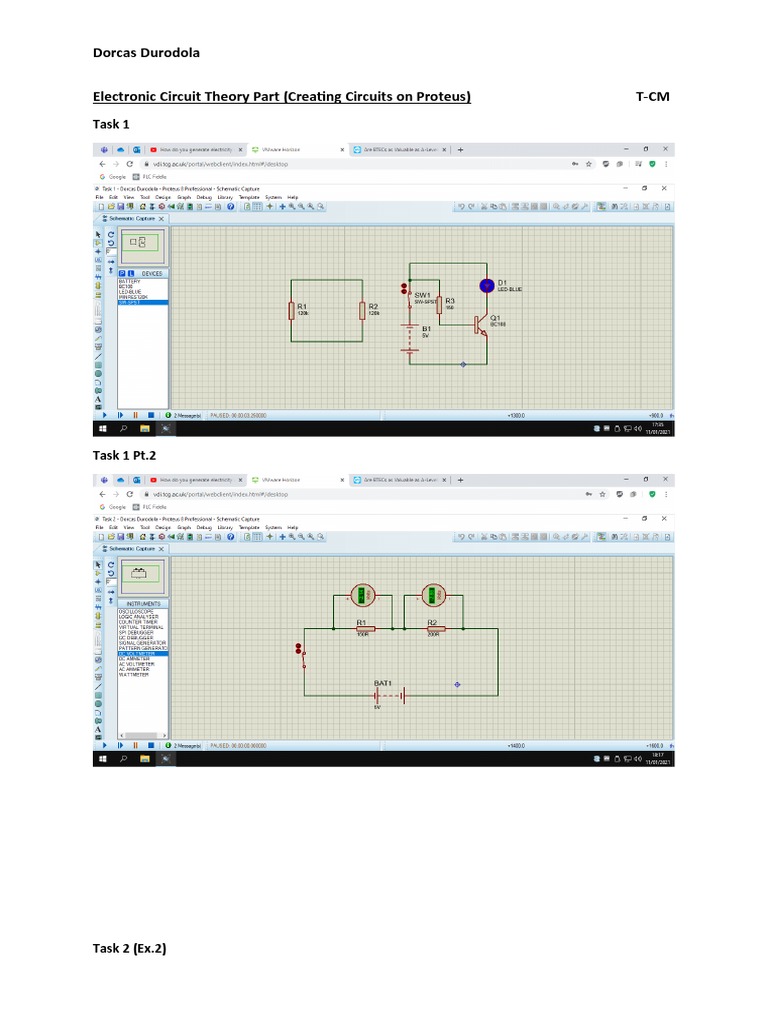This screenshot has width=768, height=1024.
Task: Select the Schematic Capture tab in Task 1 window
Action: [x=132, y=219]
